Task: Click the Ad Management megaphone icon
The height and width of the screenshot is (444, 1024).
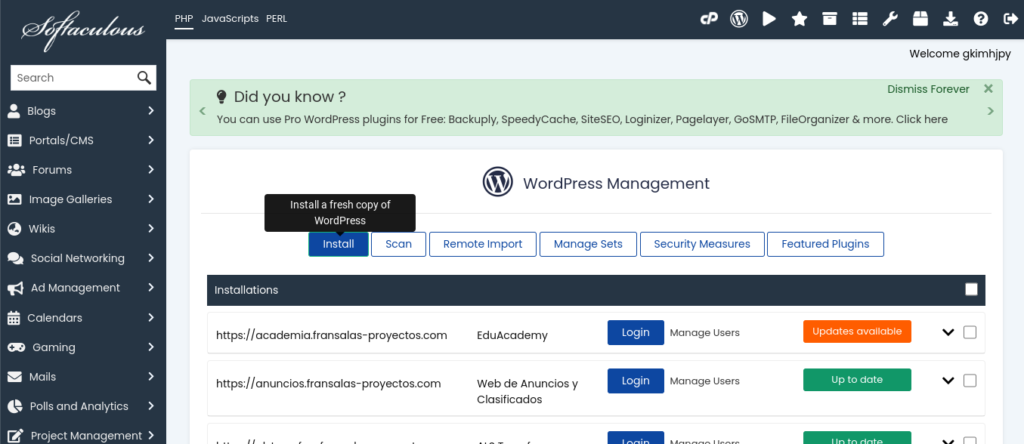Action: pyautogui.click(x=16, y=288)
